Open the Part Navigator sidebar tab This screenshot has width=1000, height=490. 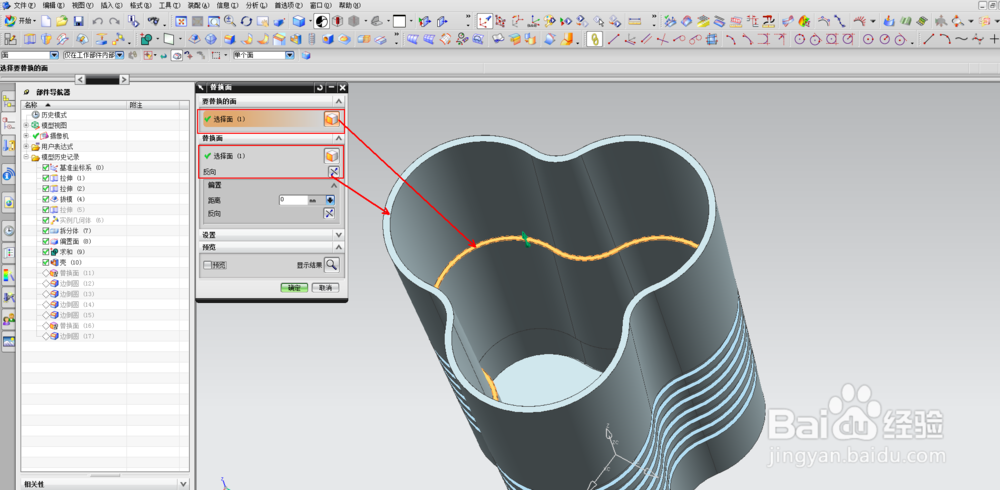point(8,123)
